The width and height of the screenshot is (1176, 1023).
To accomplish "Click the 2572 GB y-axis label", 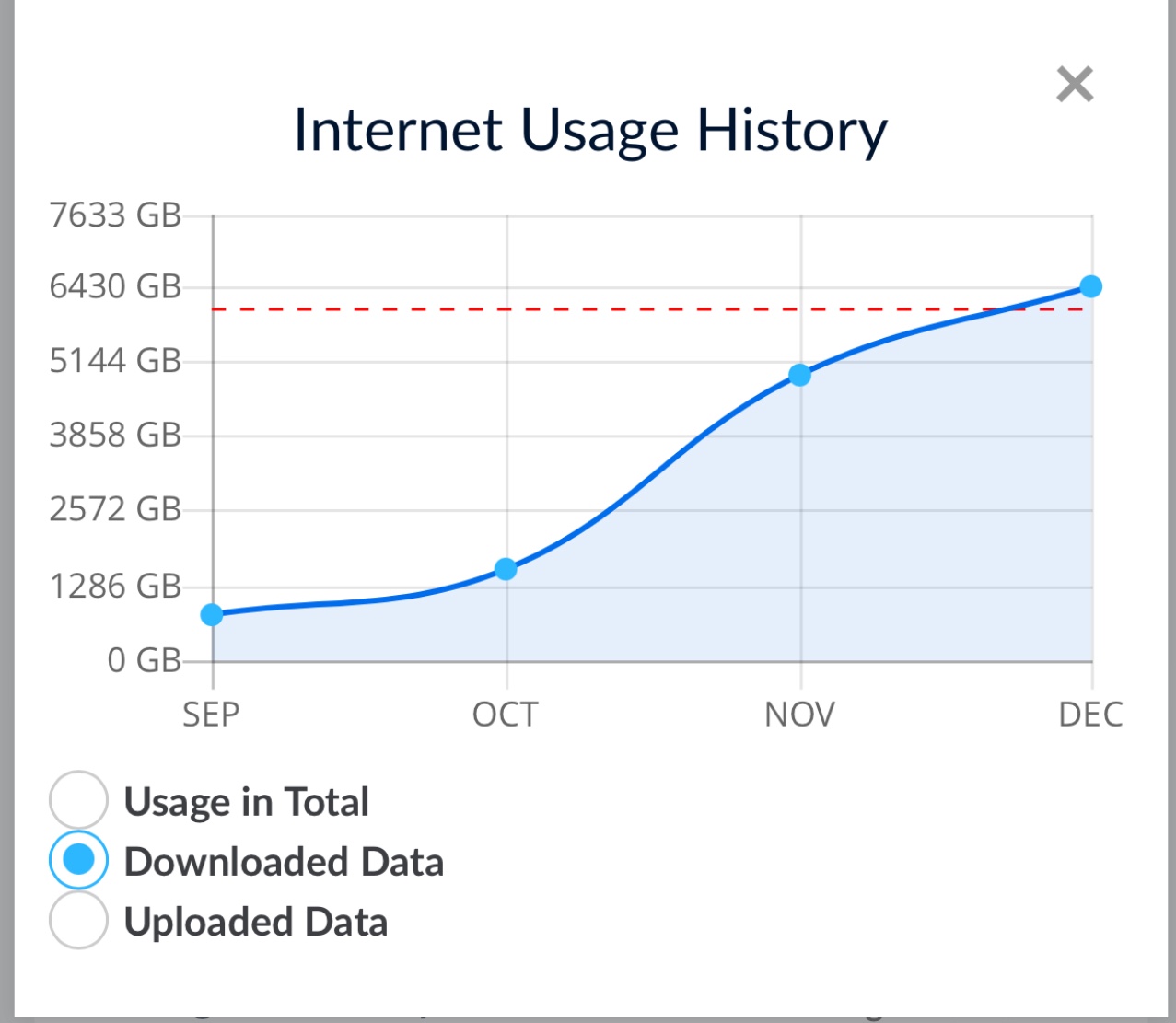I will click(116, 508).
